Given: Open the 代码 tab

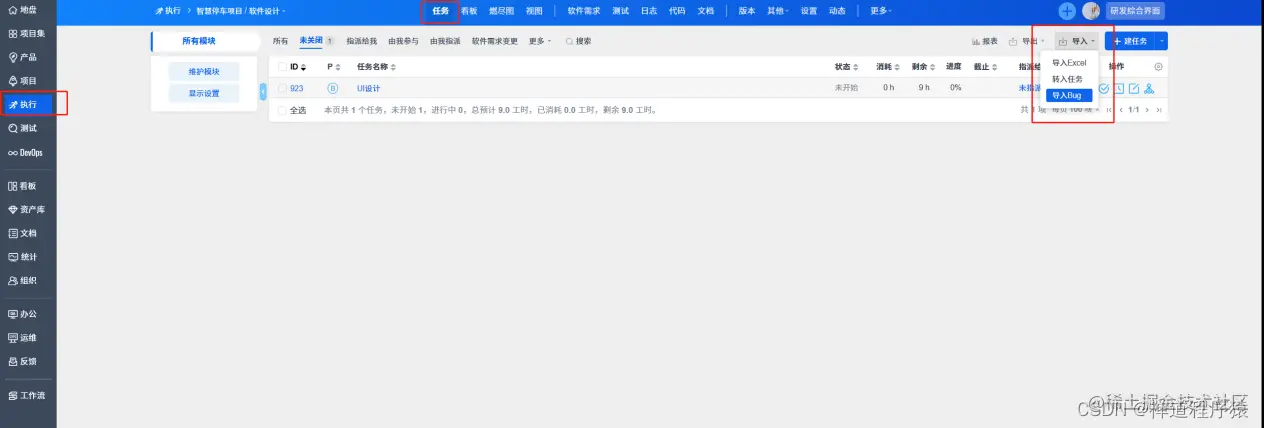Looking at the screenshot, I should [677, 11].
